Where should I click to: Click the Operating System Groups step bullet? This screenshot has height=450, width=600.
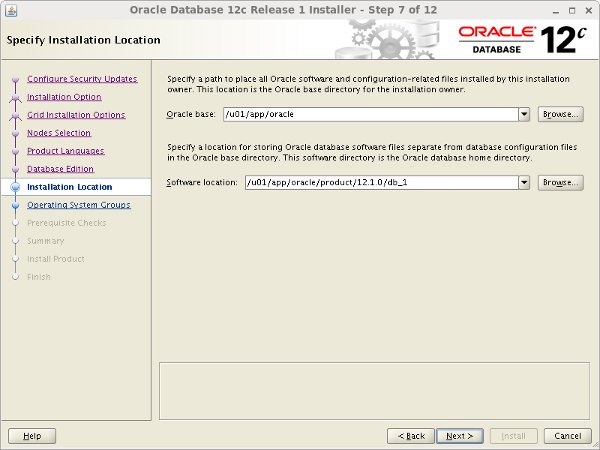(x=15, y=205)
